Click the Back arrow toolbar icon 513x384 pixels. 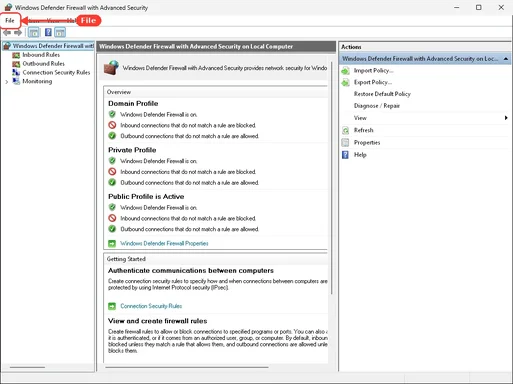[x=7, y=33]
